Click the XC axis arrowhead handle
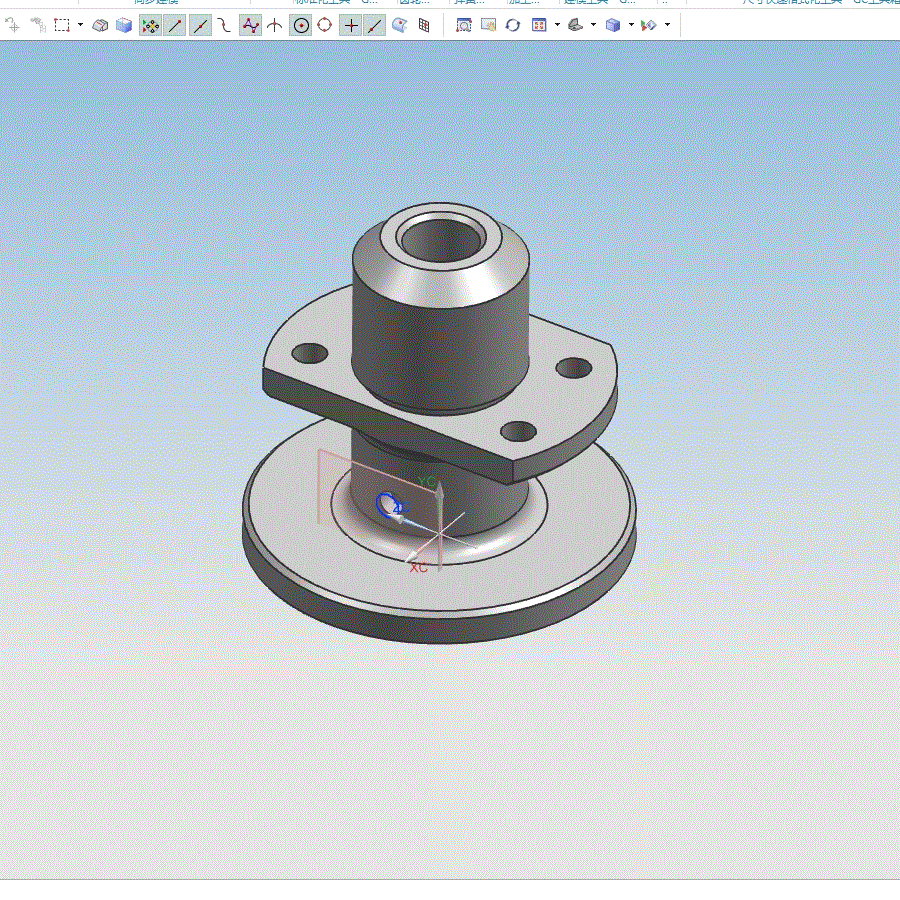 click(412, 557)
